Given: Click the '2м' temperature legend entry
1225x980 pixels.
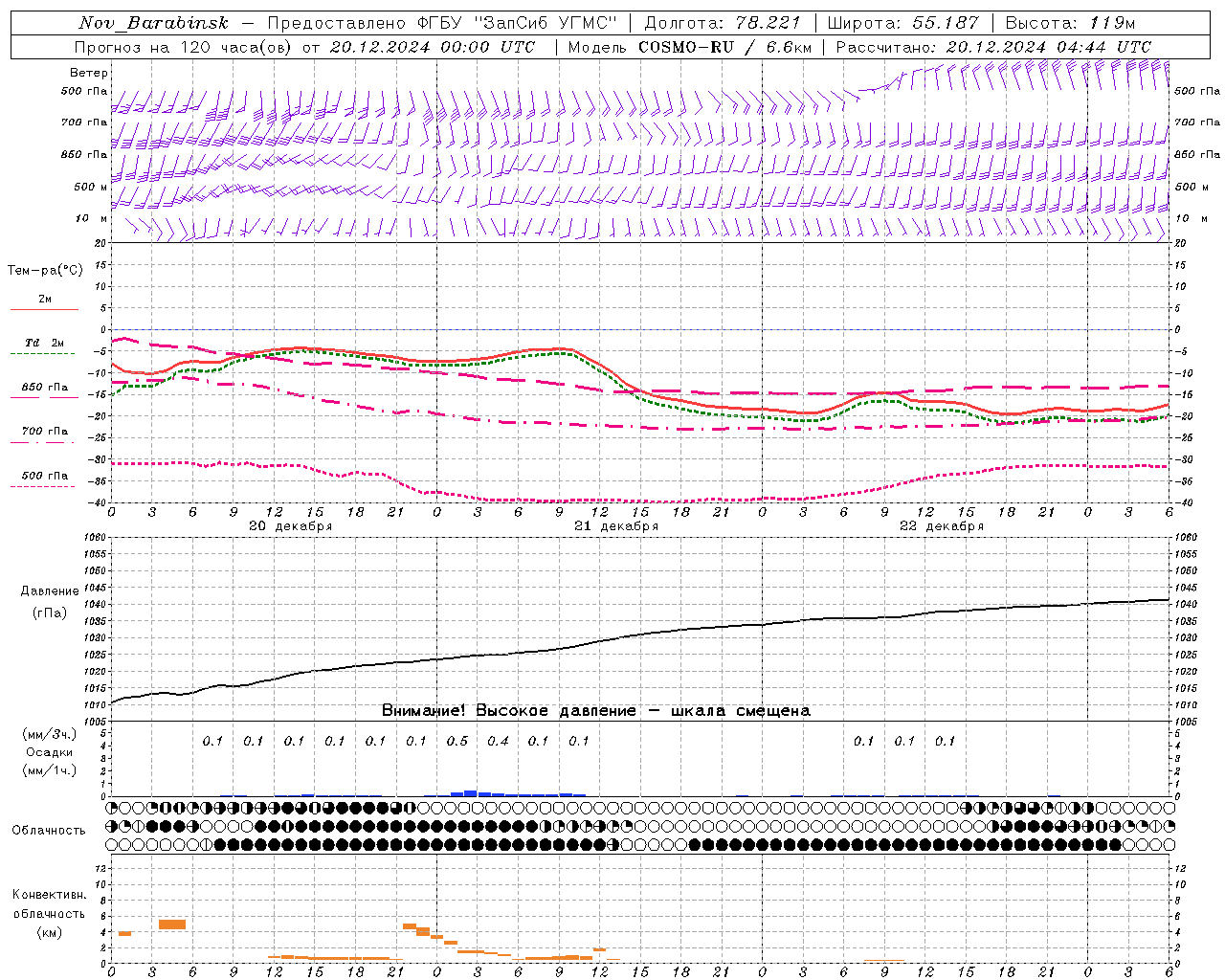Looking at the screenshot, I should (45, 299).
